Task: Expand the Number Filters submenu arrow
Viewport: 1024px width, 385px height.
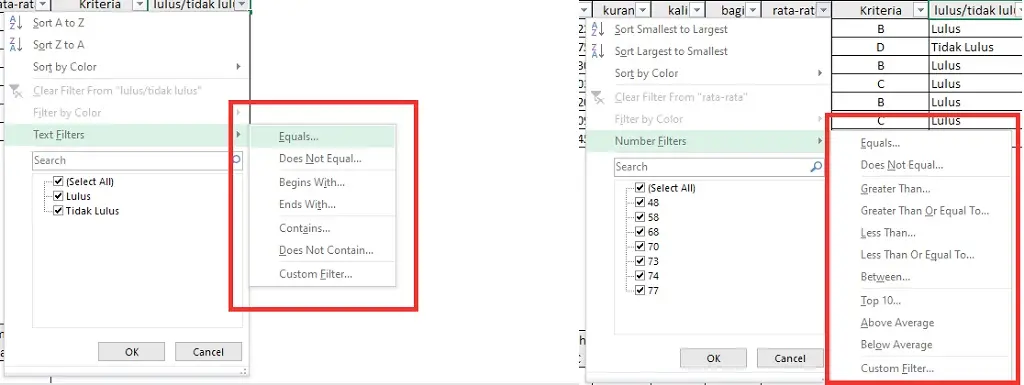Action: (820, 141)
